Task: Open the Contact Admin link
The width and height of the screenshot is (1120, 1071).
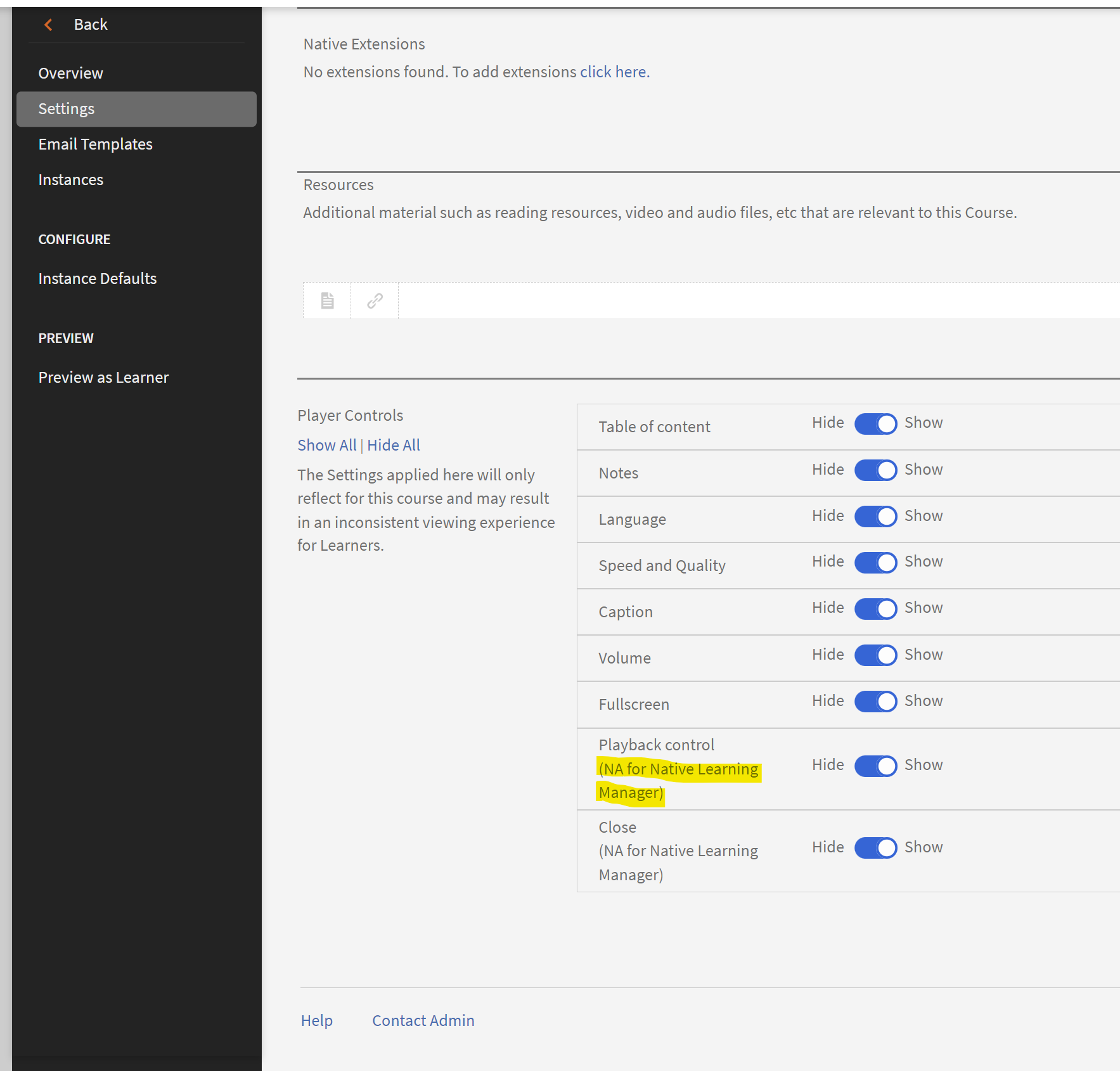Action: click(x=423, y=1020)
